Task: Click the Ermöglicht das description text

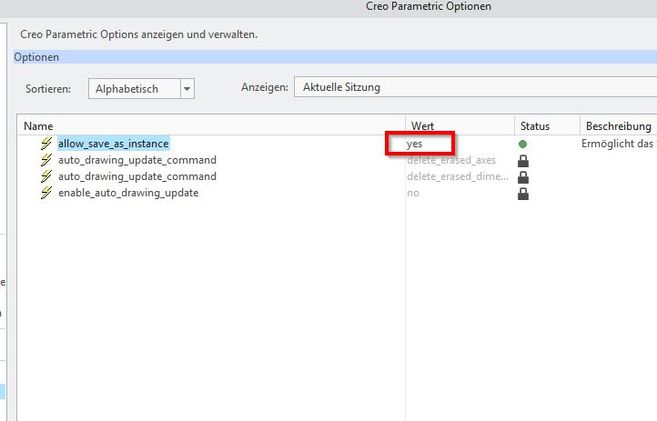Action: [618, 143]
